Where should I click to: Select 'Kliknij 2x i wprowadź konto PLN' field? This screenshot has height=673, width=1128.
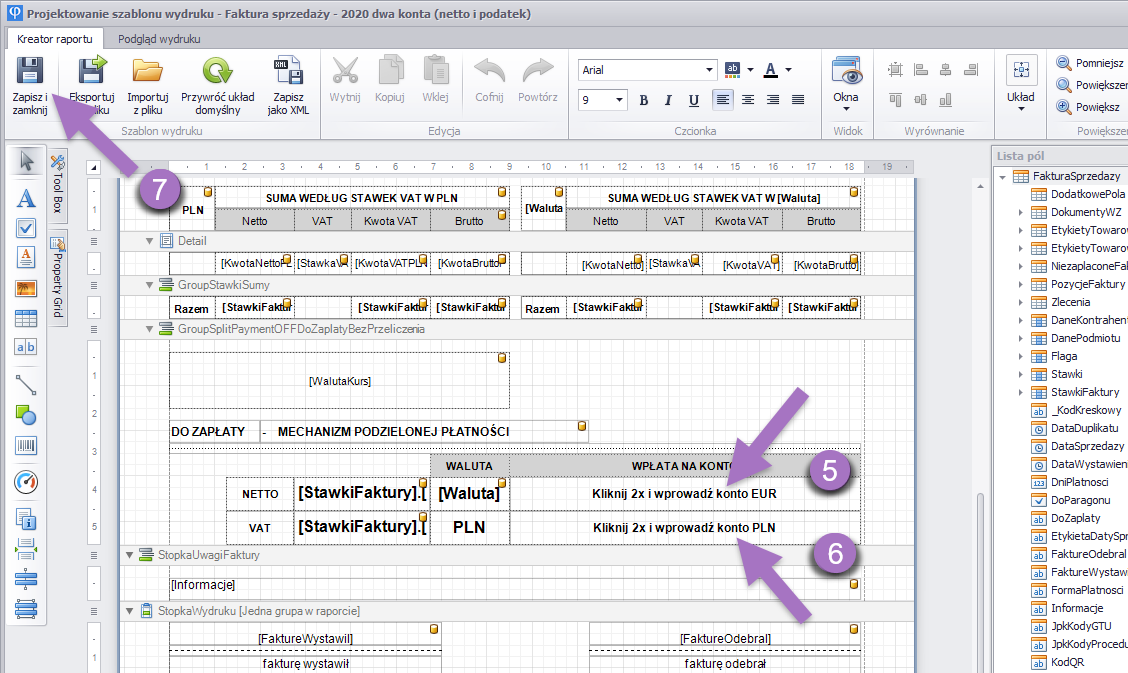684,528
